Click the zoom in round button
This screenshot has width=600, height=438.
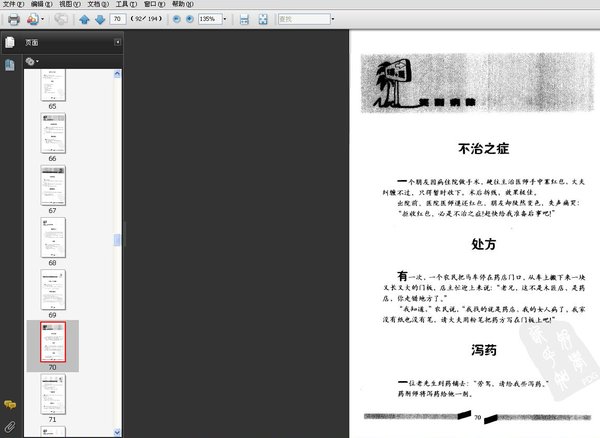(189, 19)
